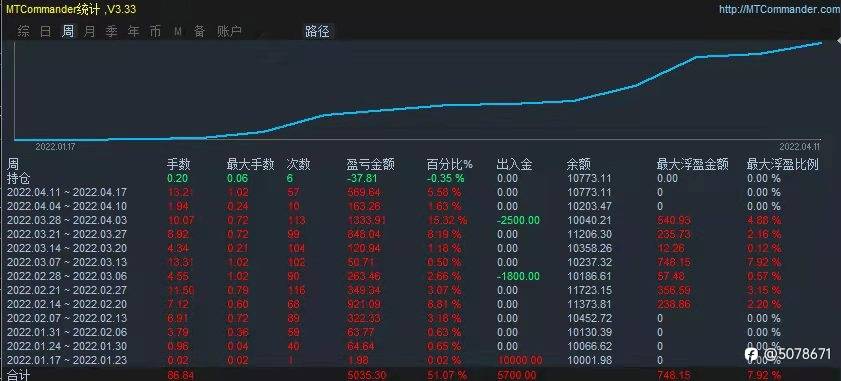Click the 余额 column header
Viewport: 841px width, 381px height.
click(579, 165)
